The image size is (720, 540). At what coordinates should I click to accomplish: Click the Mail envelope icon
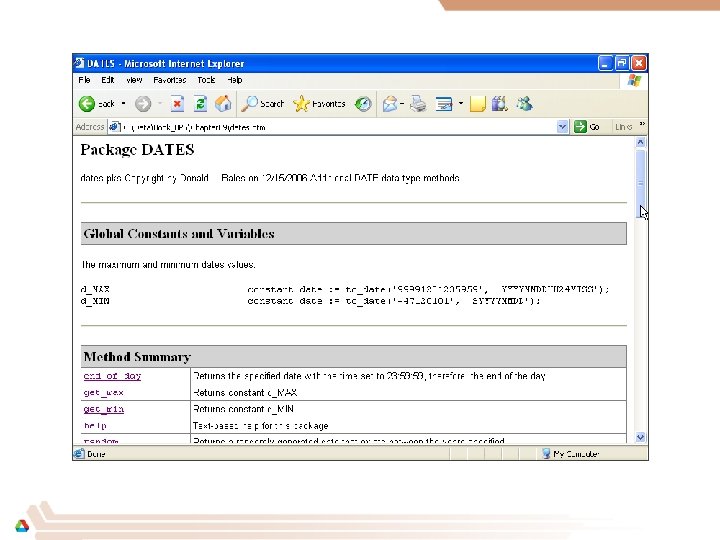click(x=390, y=104)
